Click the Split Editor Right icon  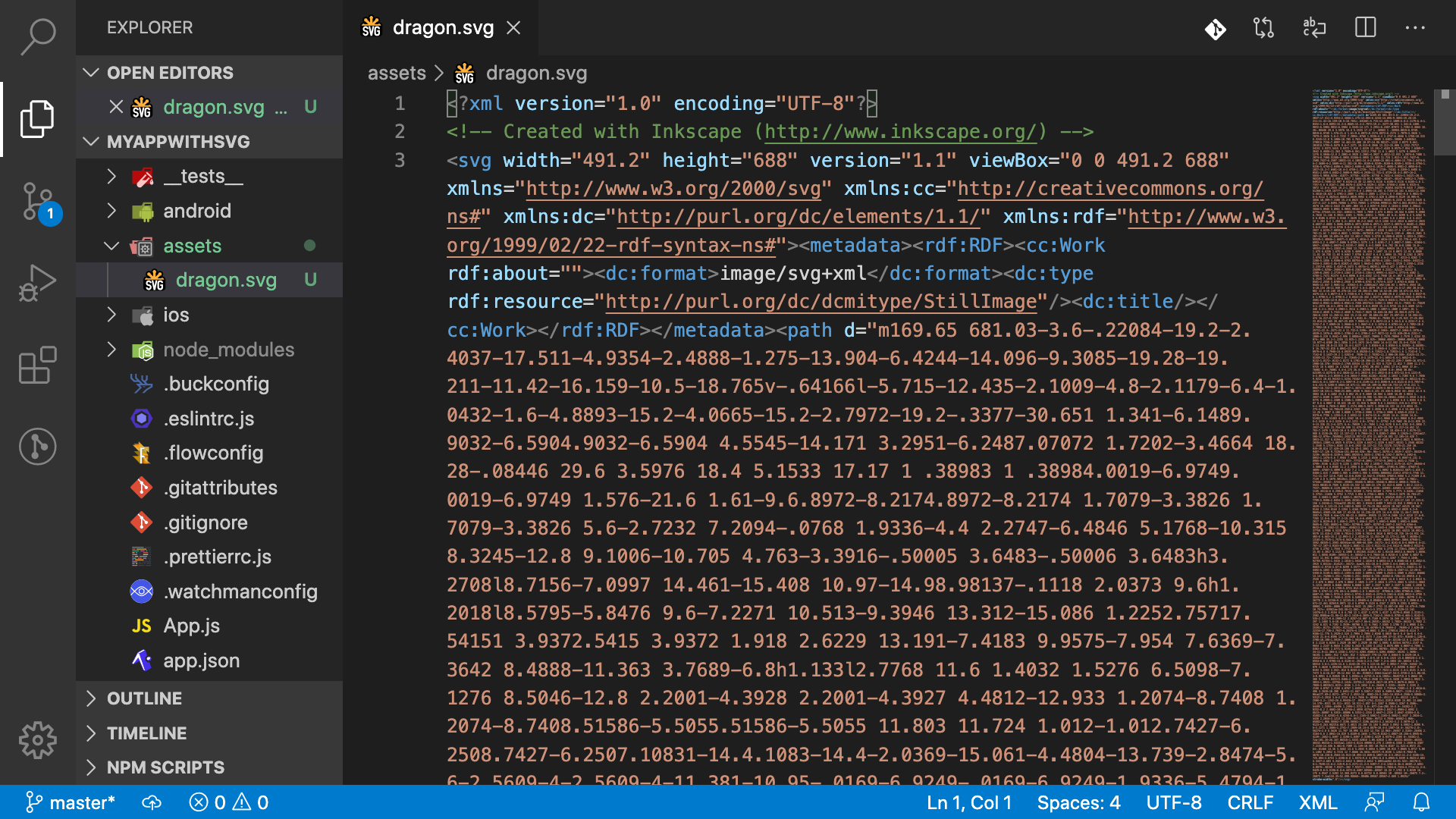click(x=1365, y=28)
